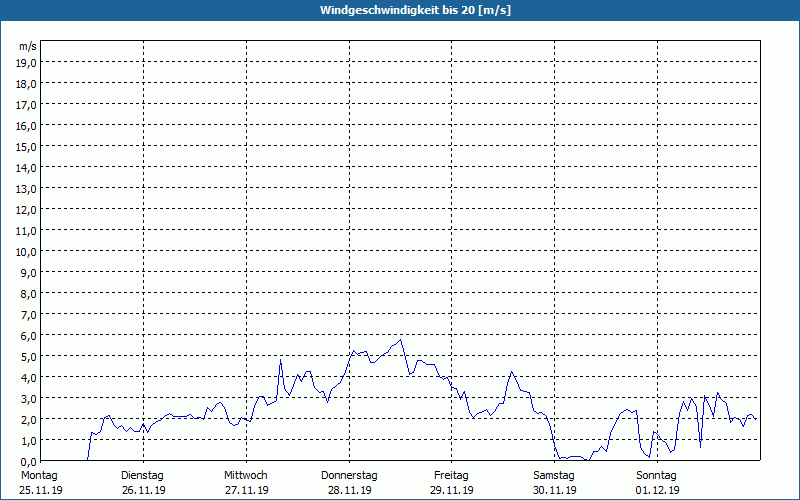Click the '12,0' y-axis label

pyautogui.click(x=27, y=210)
